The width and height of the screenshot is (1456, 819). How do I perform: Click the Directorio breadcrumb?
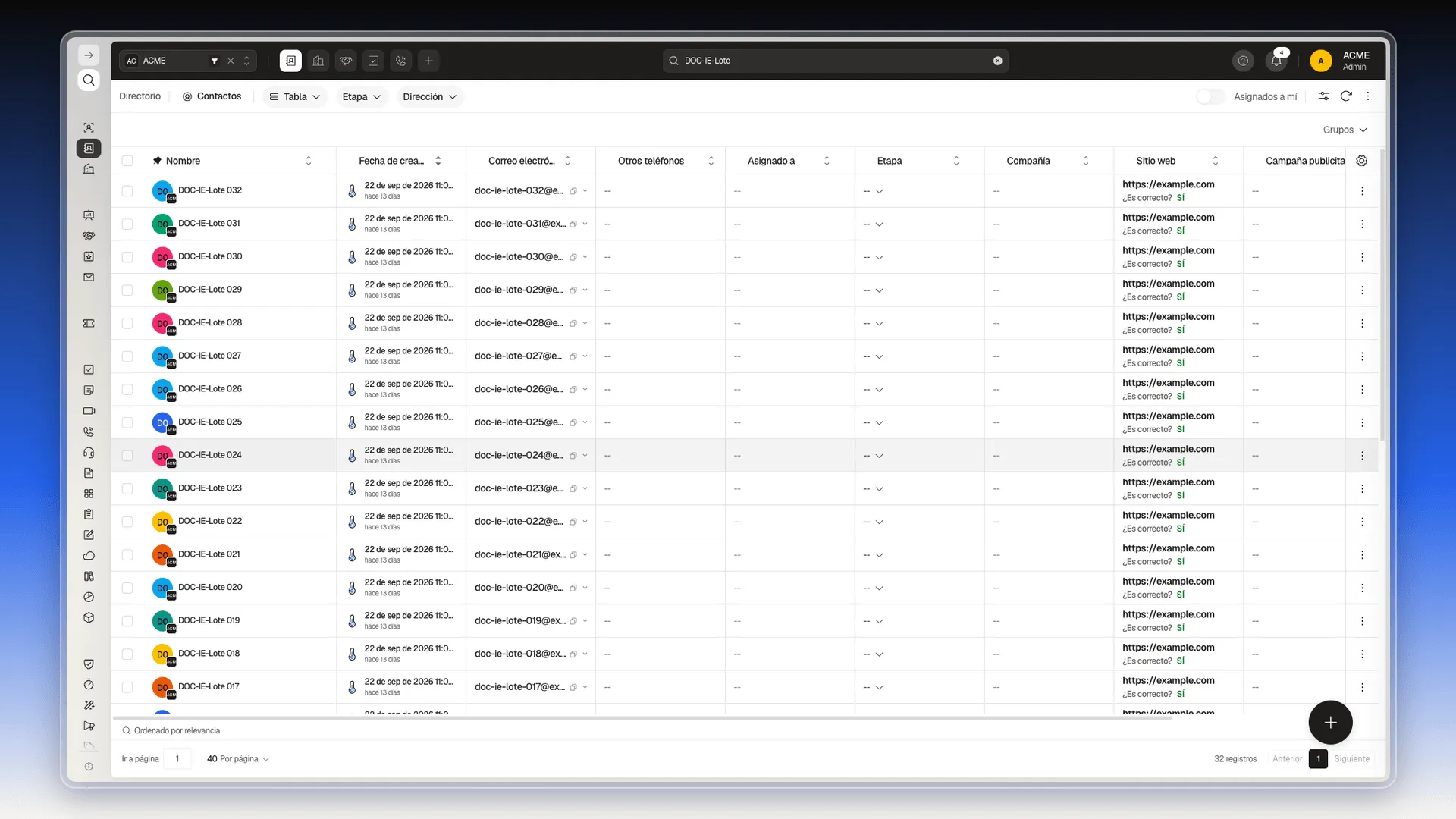[140, 96]
